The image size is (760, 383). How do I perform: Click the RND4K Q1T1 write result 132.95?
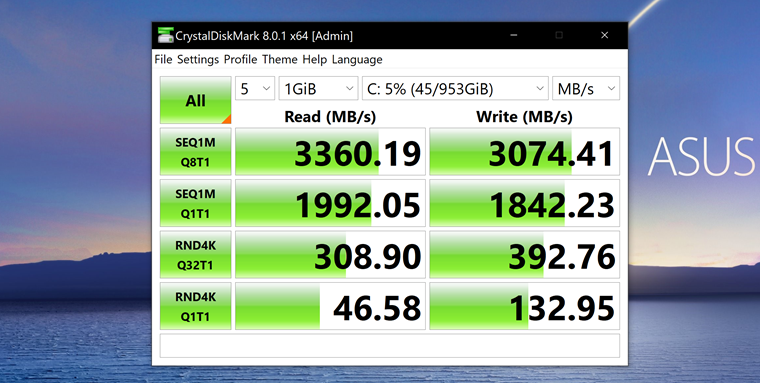click(524, 306)
